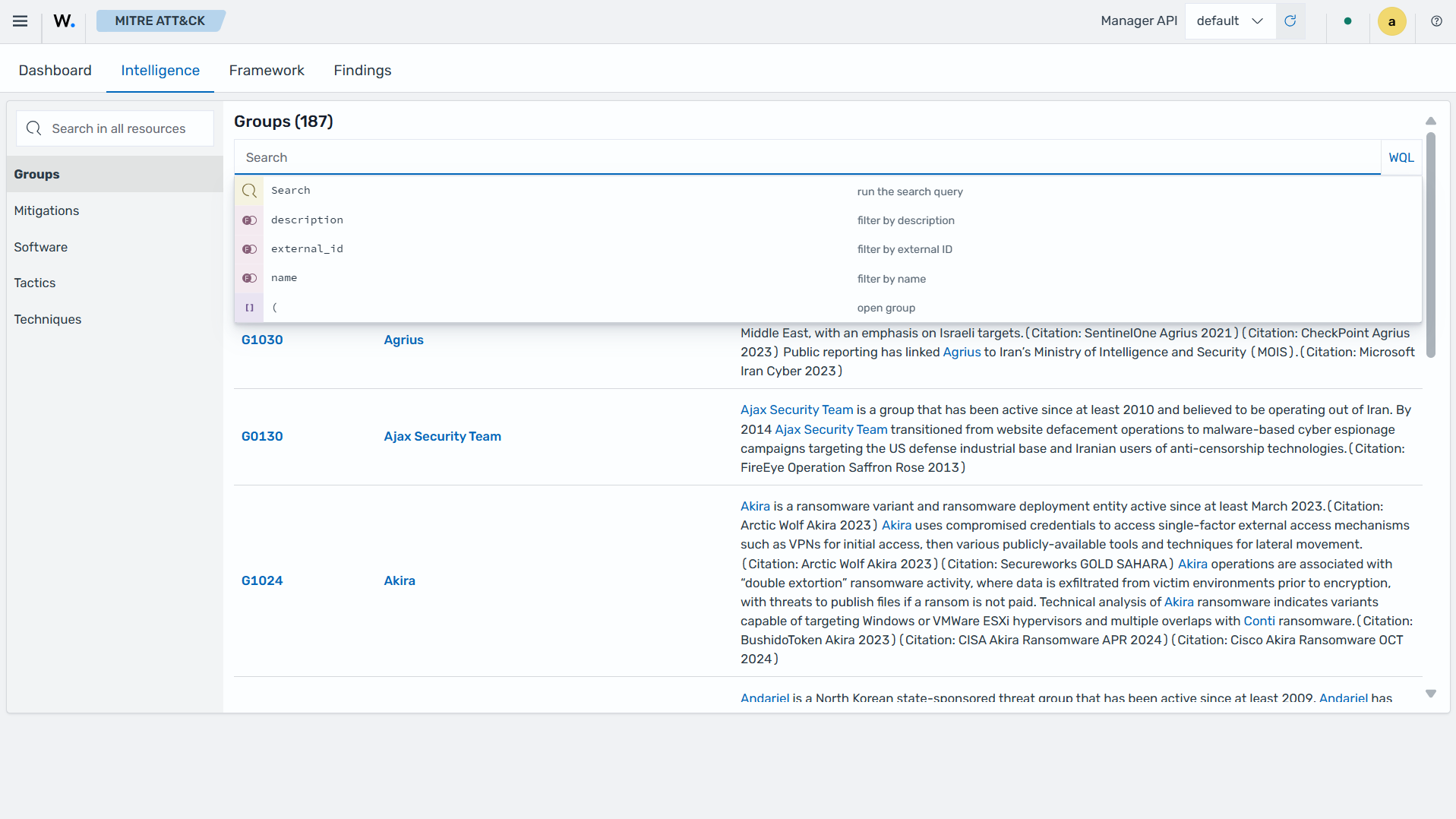Image resolution: width=1456 pixels, height=819 pixels.
Task: Open the Akira group name link
Action: click(400, 581)
